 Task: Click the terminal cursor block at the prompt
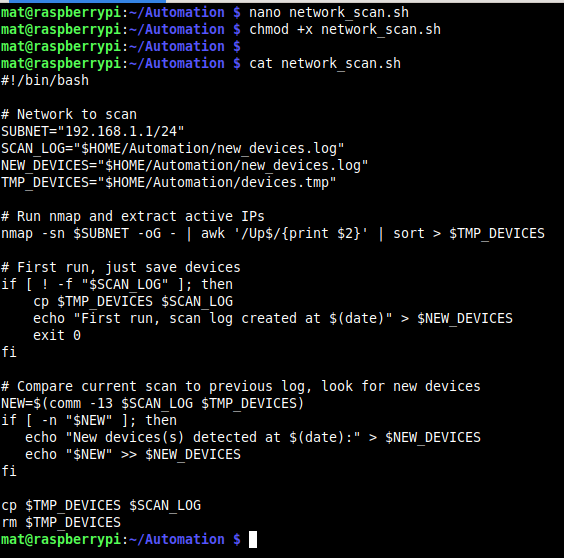253,539
